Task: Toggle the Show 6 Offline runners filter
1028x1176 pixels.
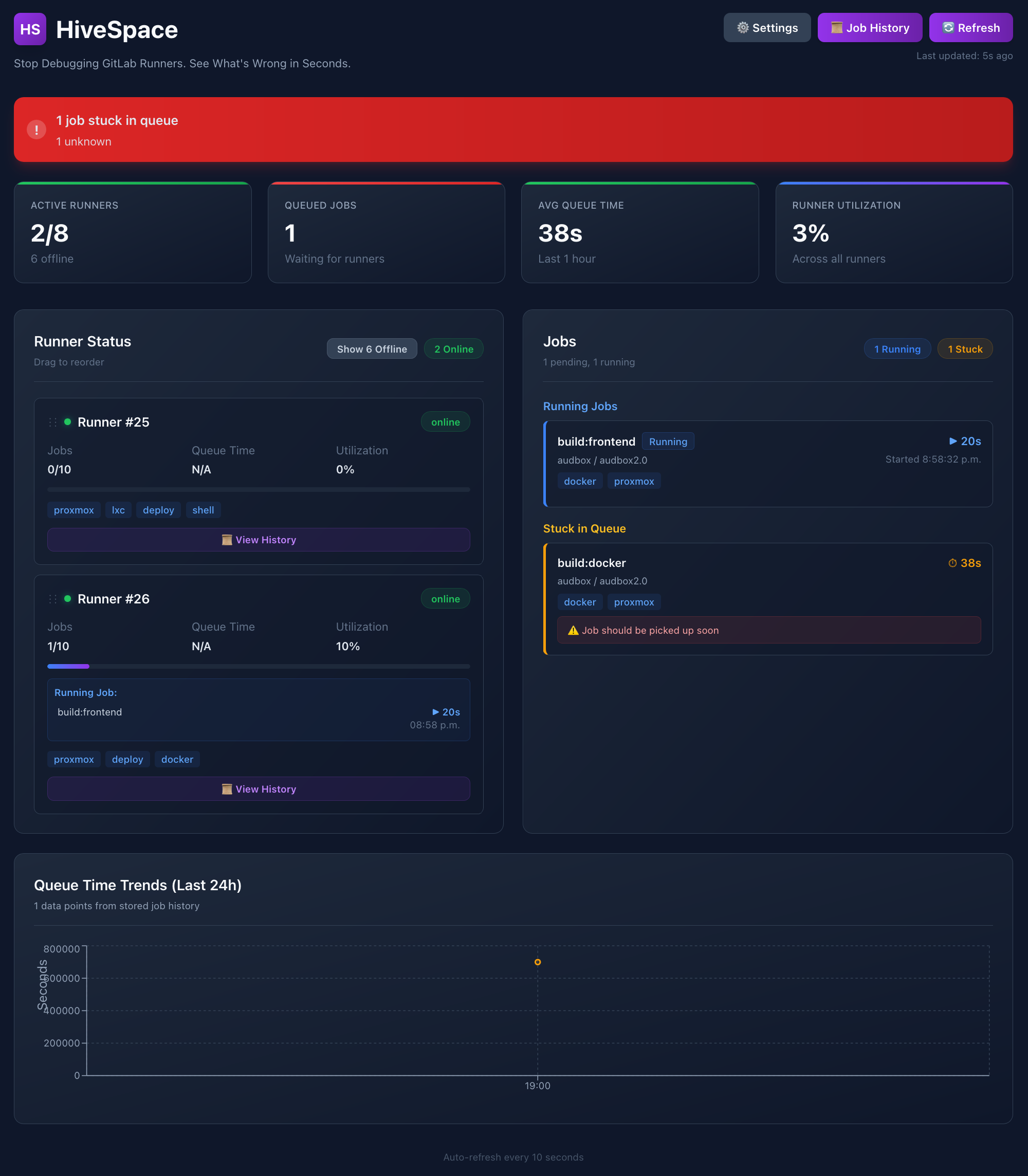Action: pyautogui.click(x=372, y=349)
